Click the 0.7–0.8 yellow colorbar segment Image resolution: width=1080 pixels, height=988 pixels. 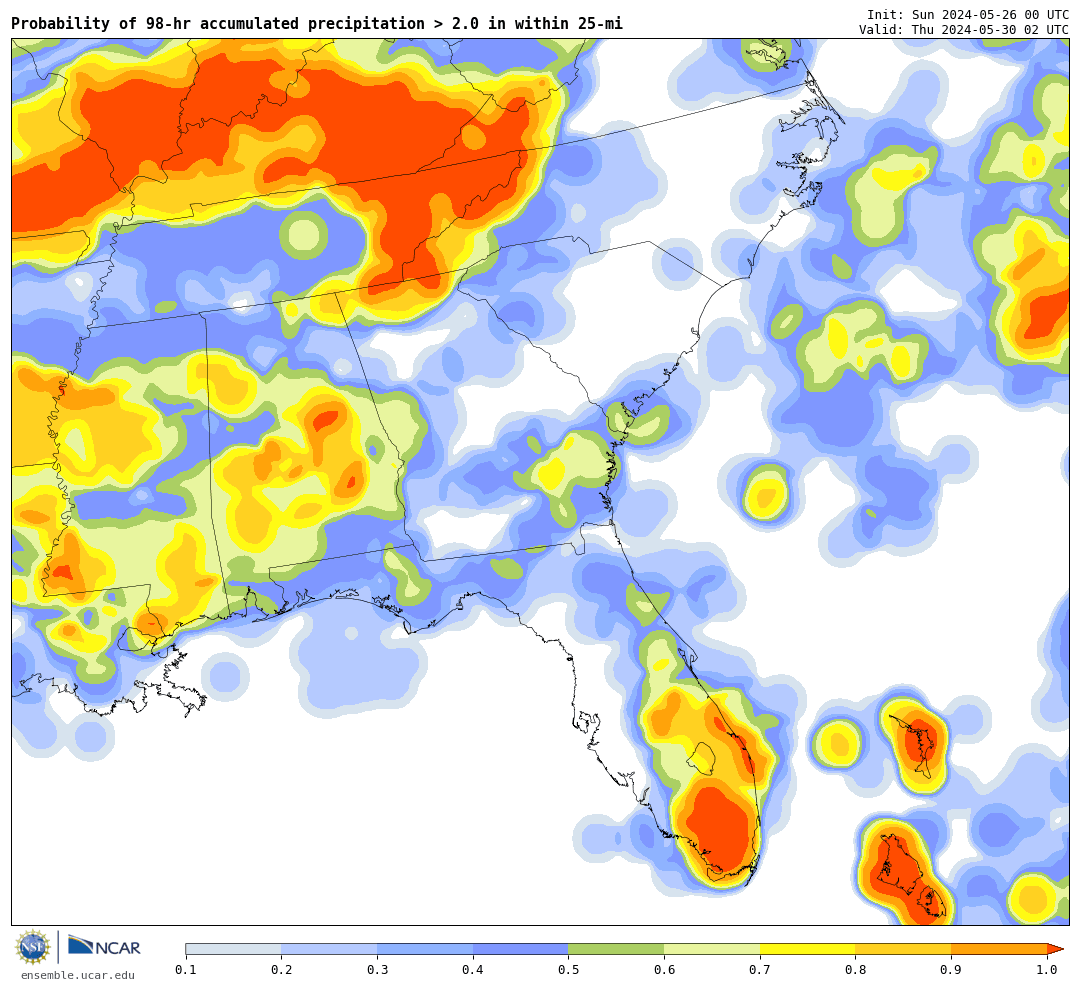pyautogui.click(x=808, y=949)
